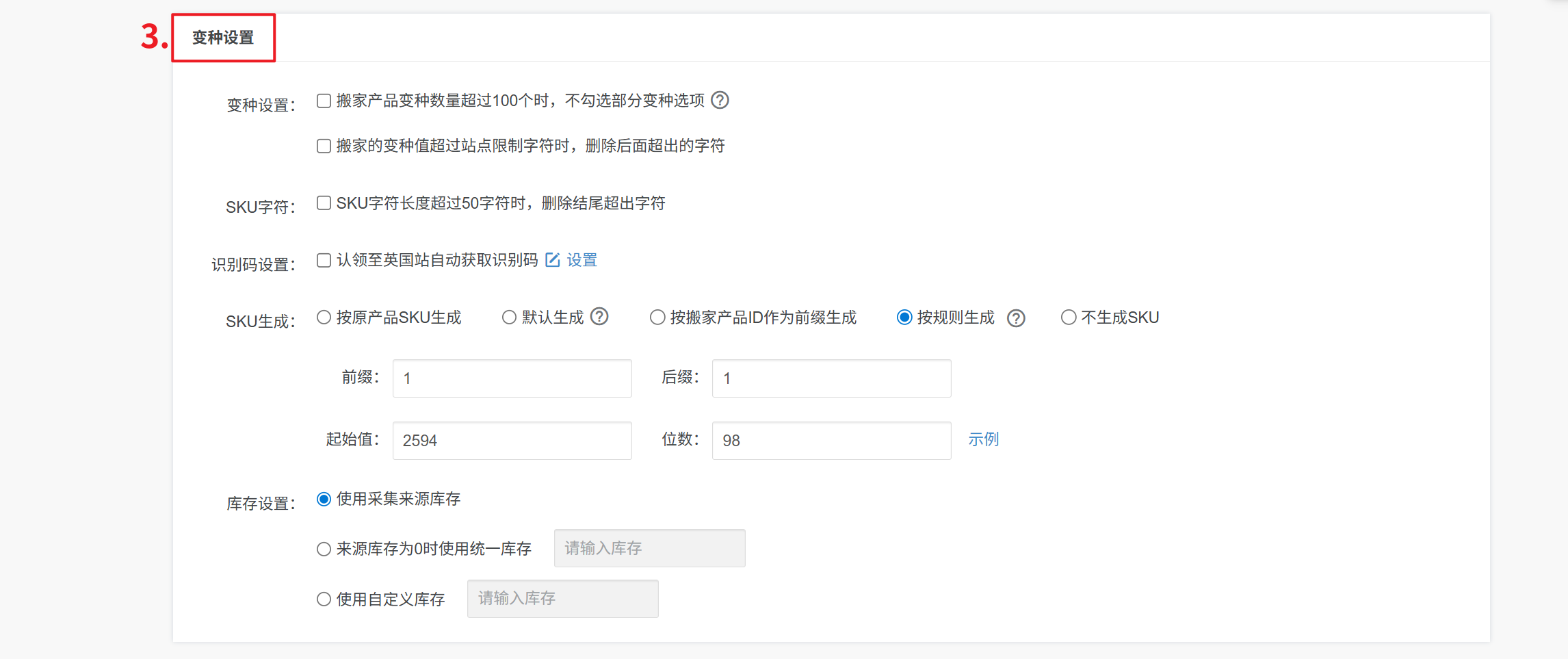Open the 设置 link for identifier code

coord(582,260)
